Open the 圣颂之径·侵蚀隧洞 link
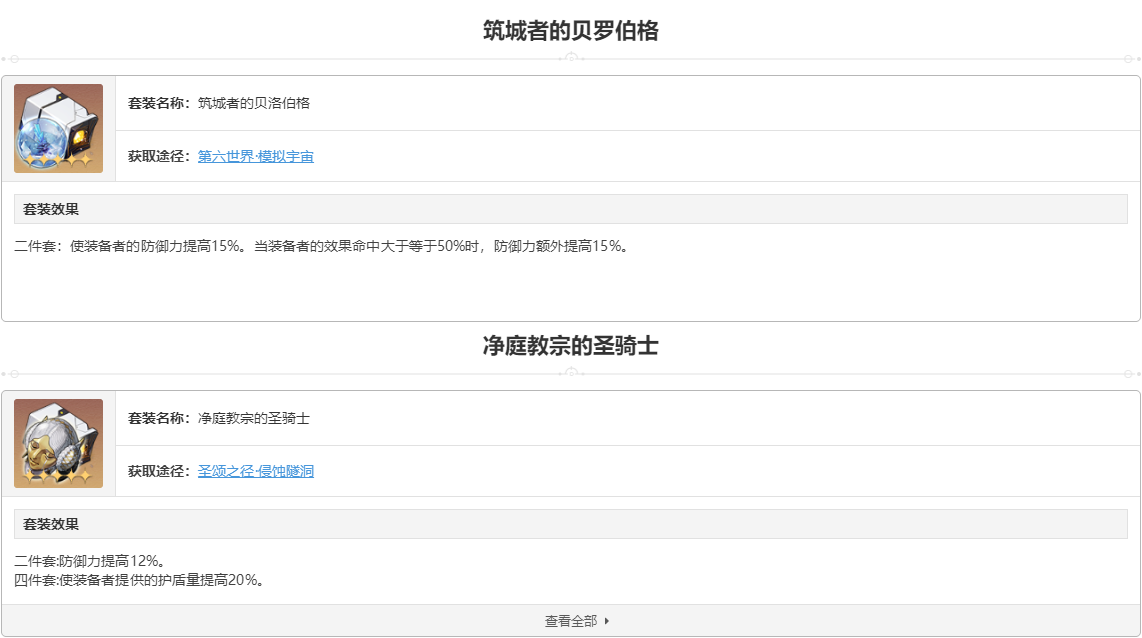Screen dimensions: 1142x638 (256, 471)
